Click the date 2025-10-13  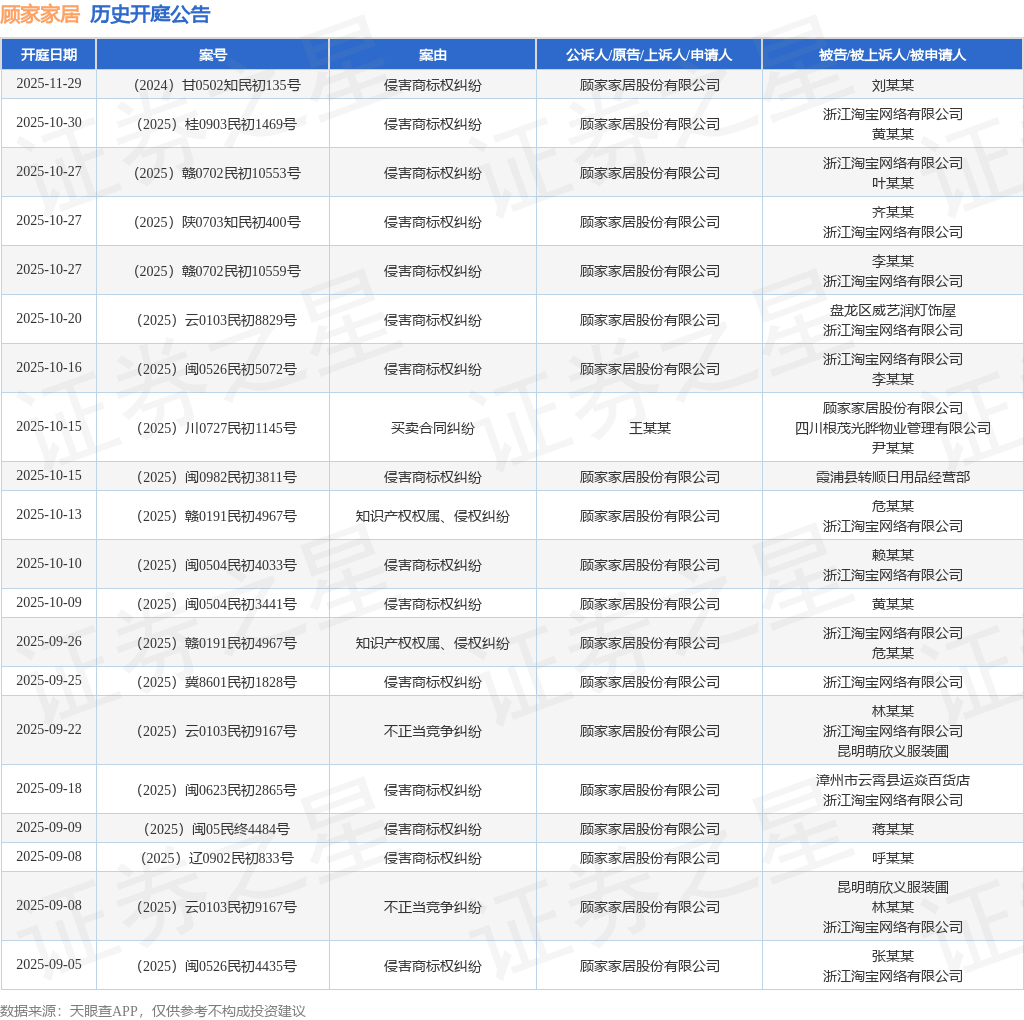[x=49, y=515]
